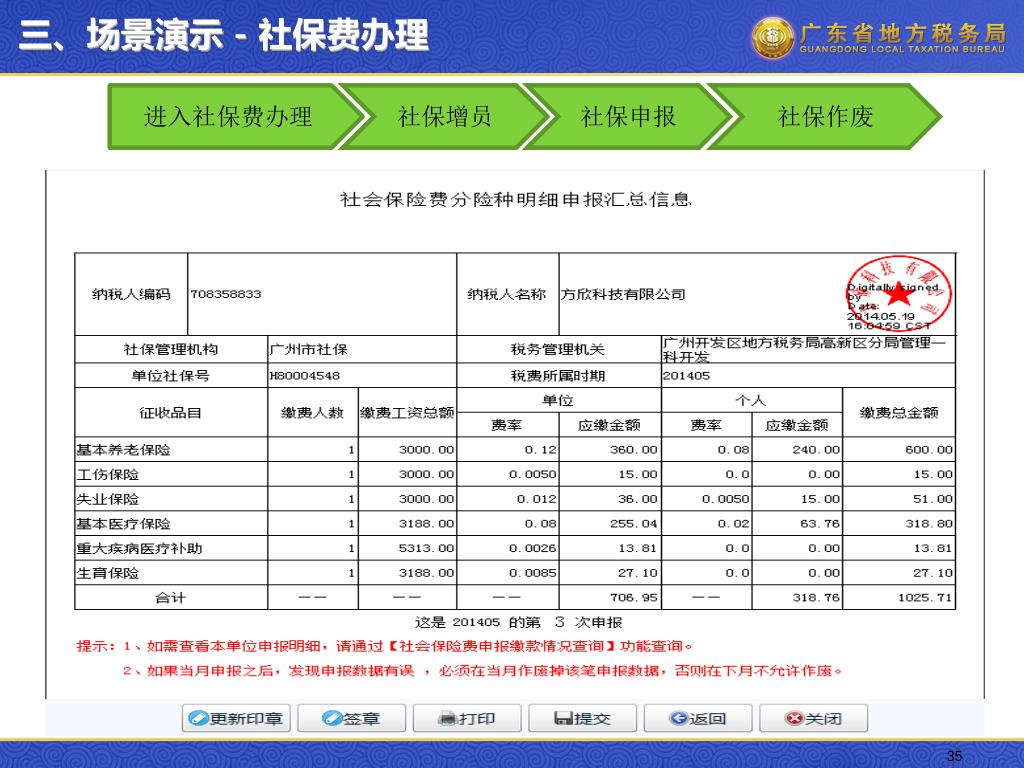Viewport: 1024px width, 768px height.
Task: Click the printer icon on 打印
Action: click(x=447, y=718)
